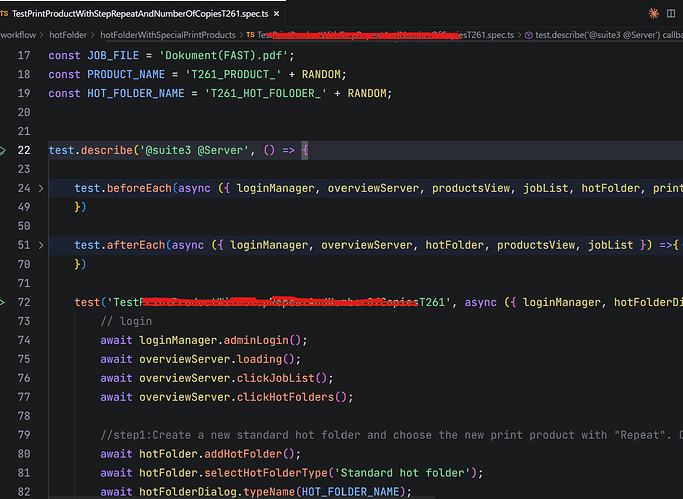Click beforeEach on line 24

pos(139,189)
